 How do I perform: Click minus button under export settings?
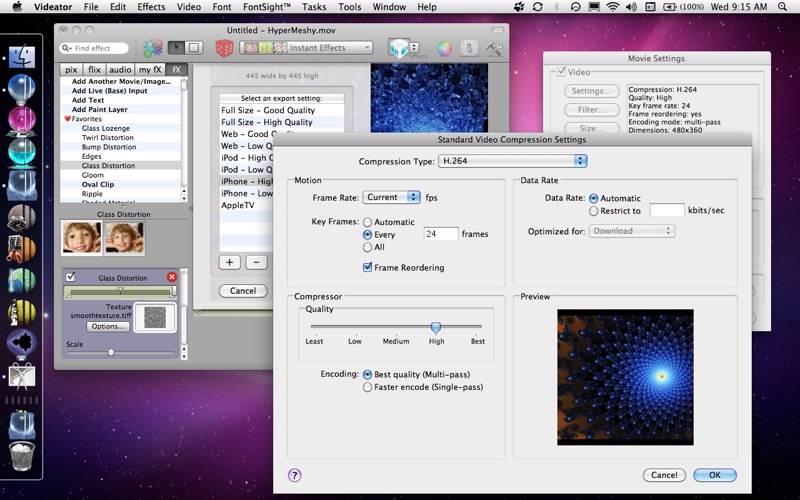coord(257,262)
